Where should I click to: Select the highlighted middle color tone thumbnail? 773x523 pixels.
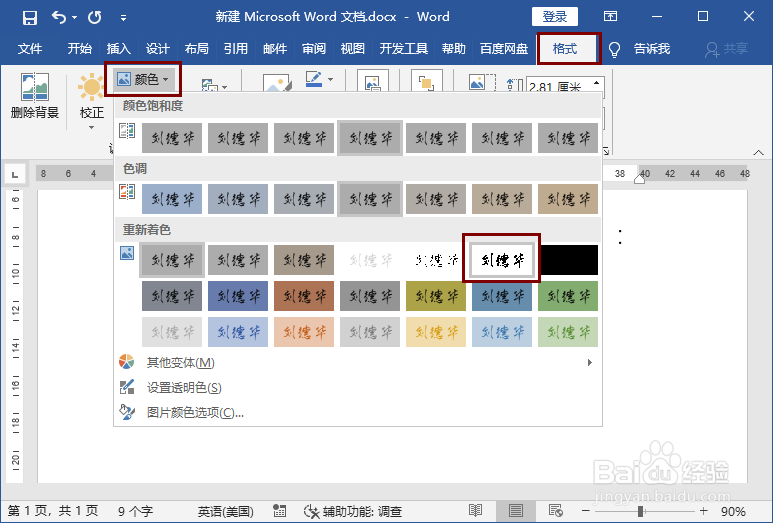[x=370, y=199]
